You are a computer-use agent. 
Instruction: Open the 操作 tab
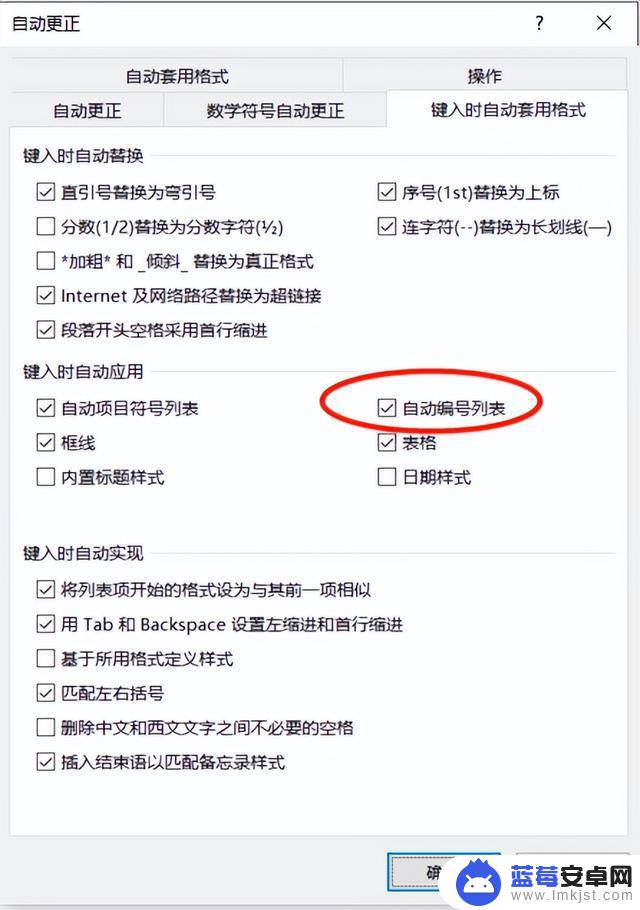tap(484, 75)
